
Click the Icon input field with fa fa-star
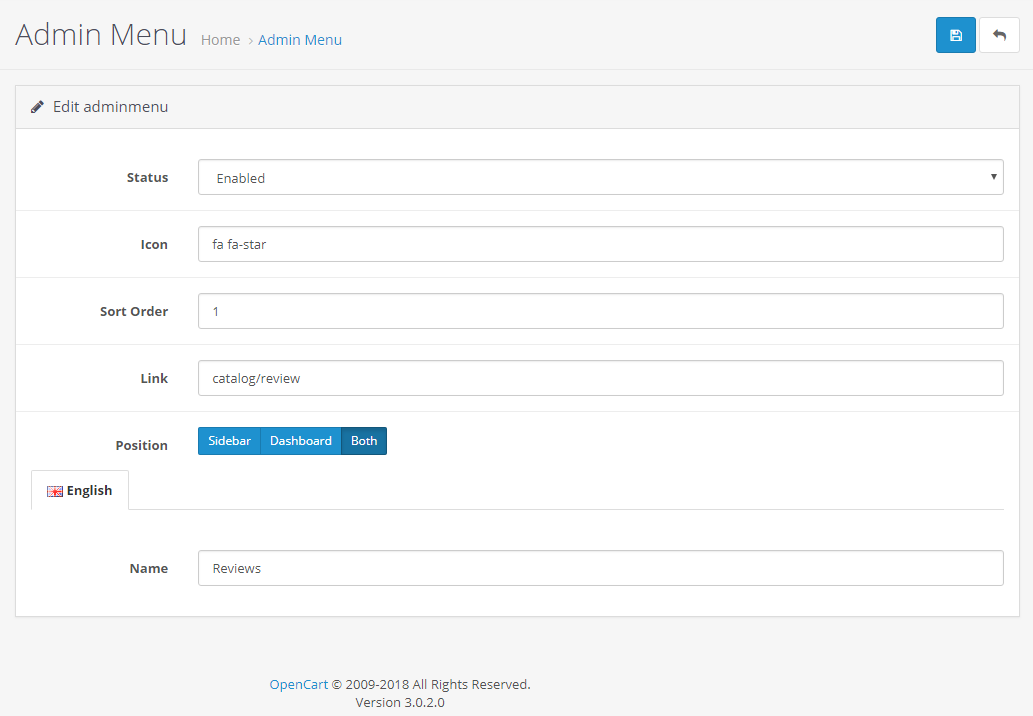600,244
